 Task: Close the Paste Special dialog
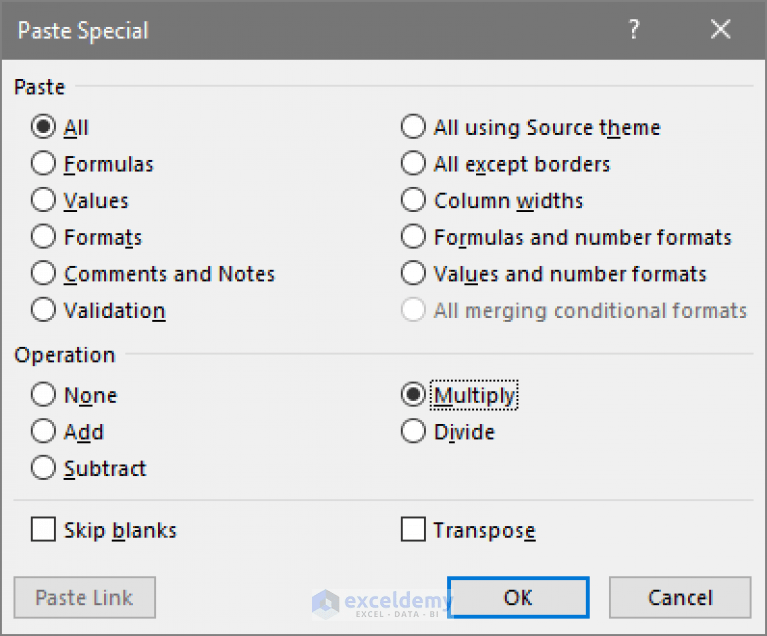(720, 30)
